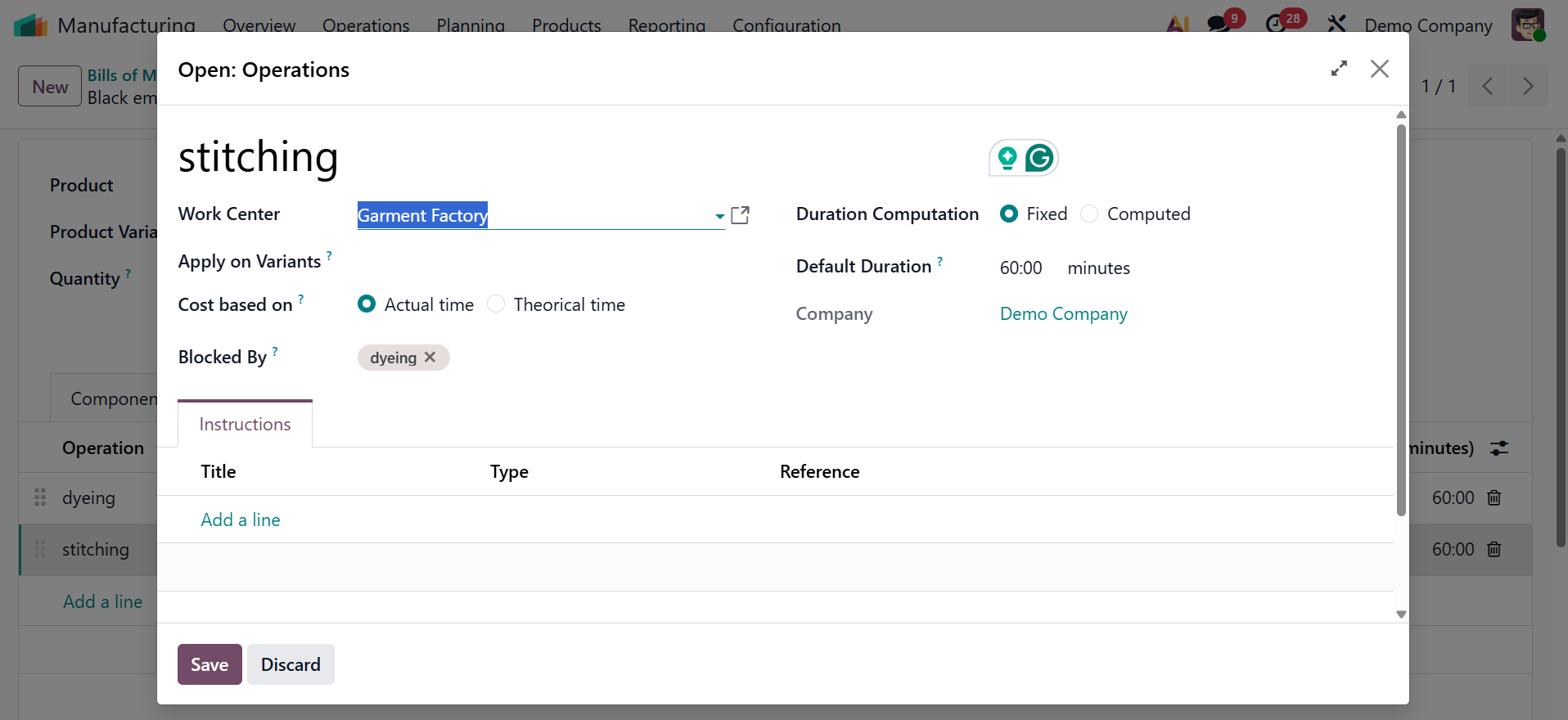Open the Reporting menu
The height and width of the screenshot is (720, 1568).
click(666, 25)
